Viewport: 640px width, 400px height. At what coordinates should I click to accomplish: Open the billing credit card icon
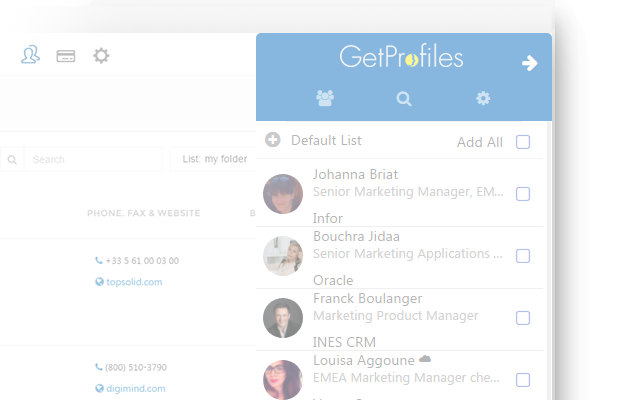(x=66, y=56)
